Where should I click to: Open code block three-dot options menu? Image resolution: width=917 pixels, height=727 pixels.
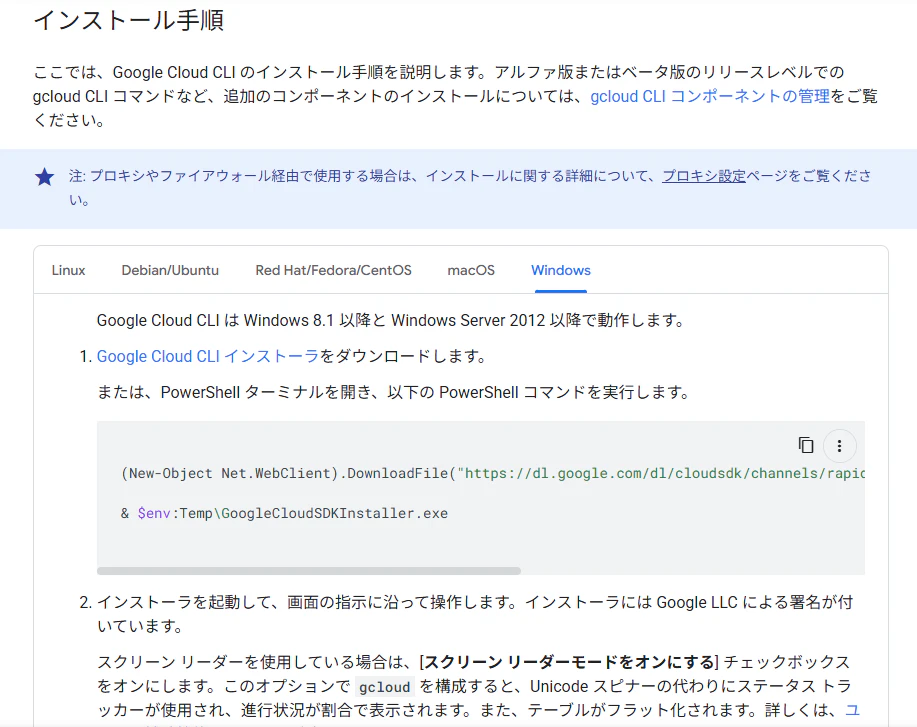point(839,446)
